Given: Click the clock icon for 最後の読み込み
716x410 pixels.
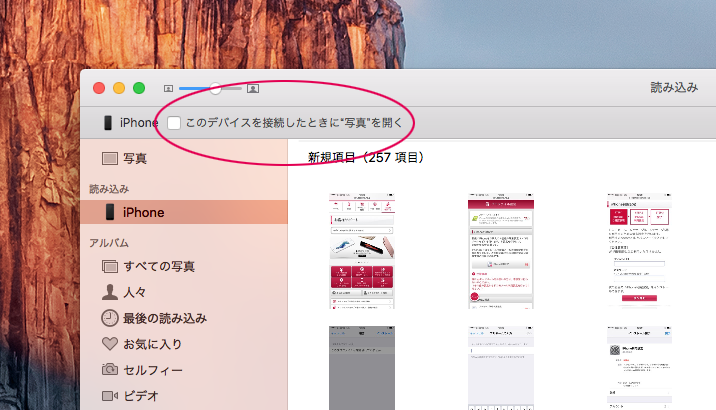Looking at the screenshot, I should point(110,318).
